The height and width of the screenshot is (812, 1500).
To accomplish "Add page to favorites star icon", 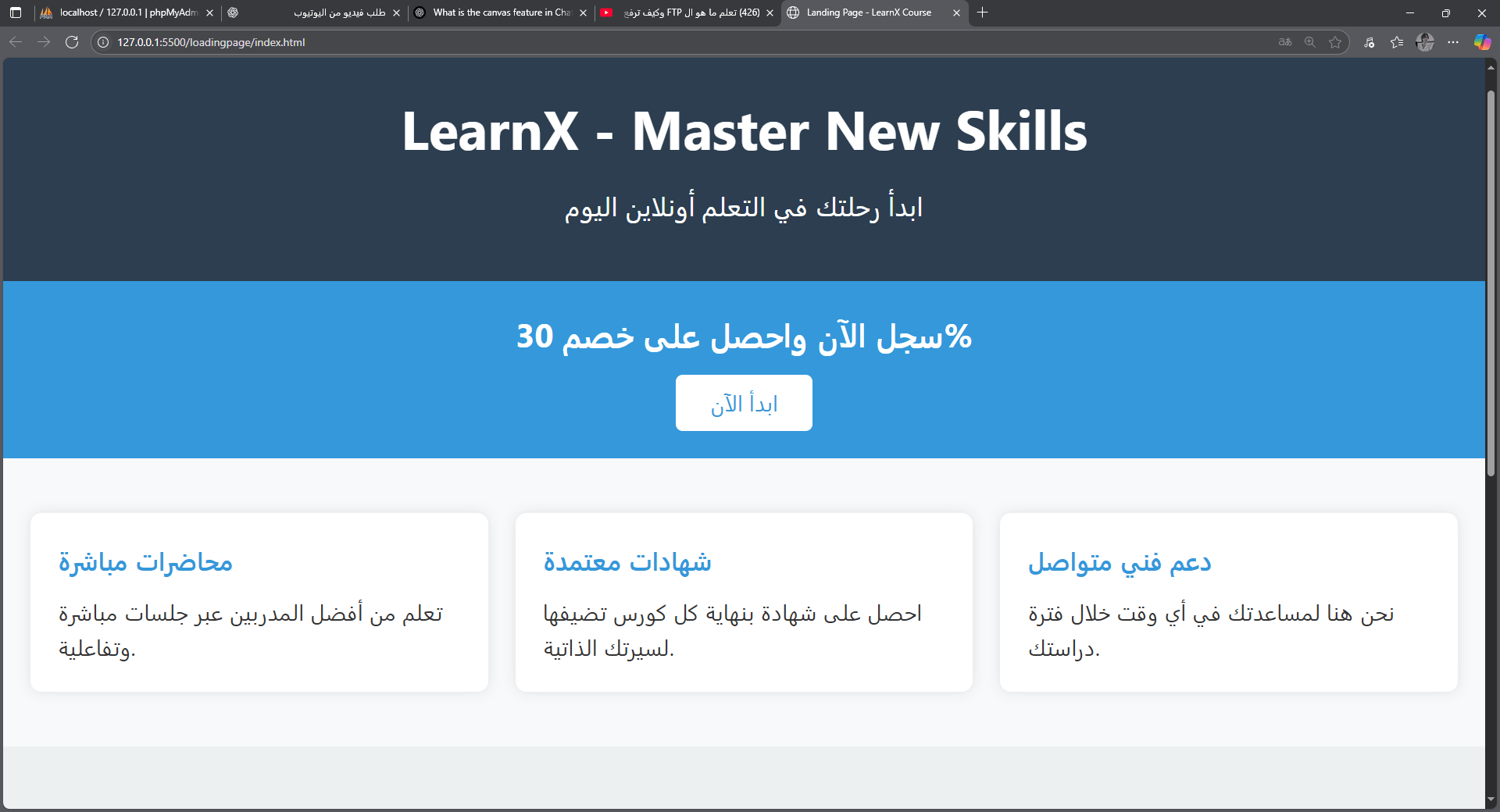I will (x=1335, y=42).
